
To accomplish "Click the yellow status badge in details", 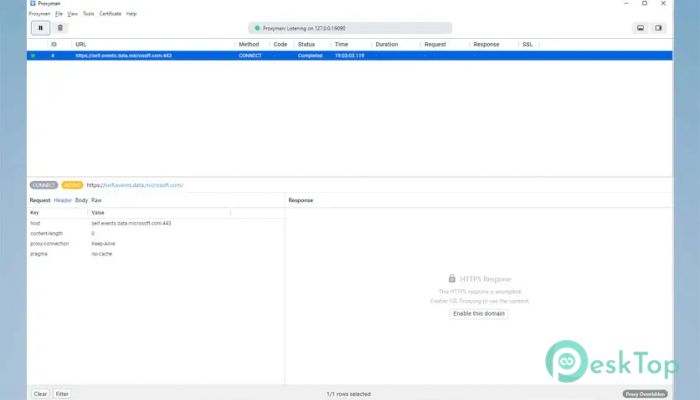I will (72, 185).
